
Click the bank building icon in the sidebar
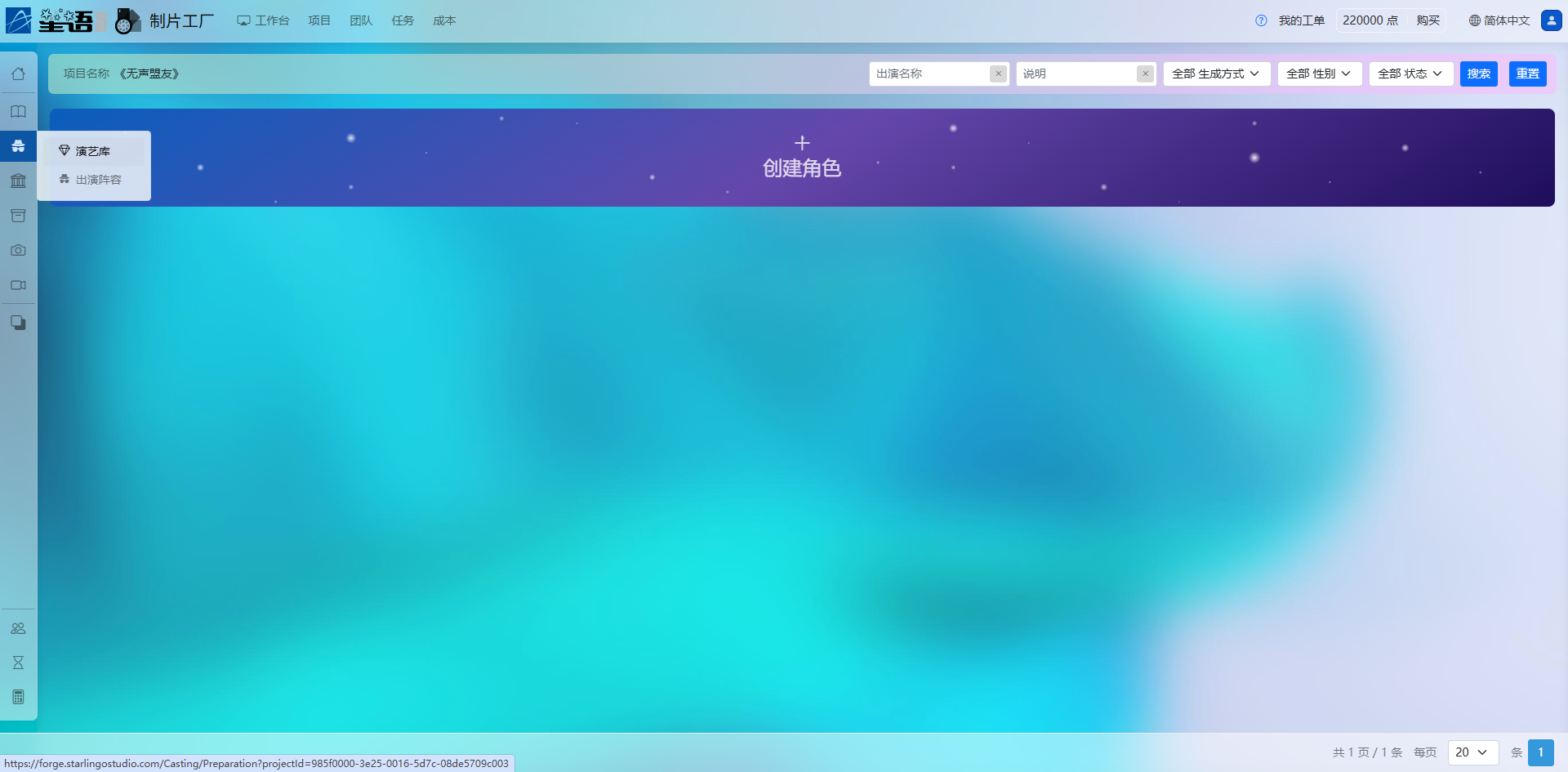click(x=18, y=181)
